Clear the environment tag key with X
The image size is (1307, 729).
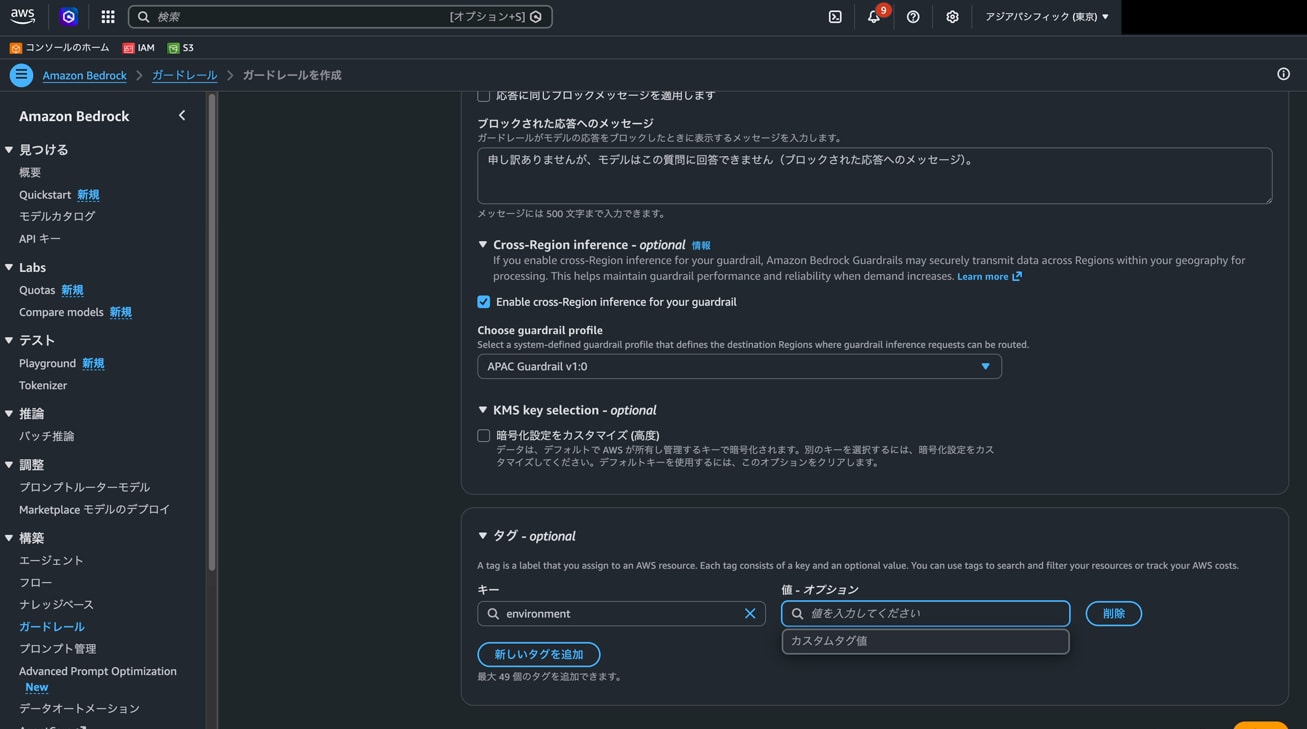pos(750,613)
